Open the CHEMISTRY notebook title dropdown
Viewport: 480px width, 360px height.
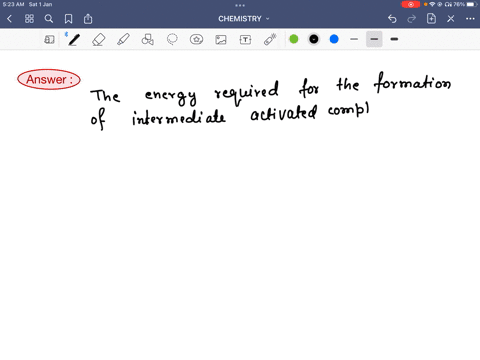(244, 19)
